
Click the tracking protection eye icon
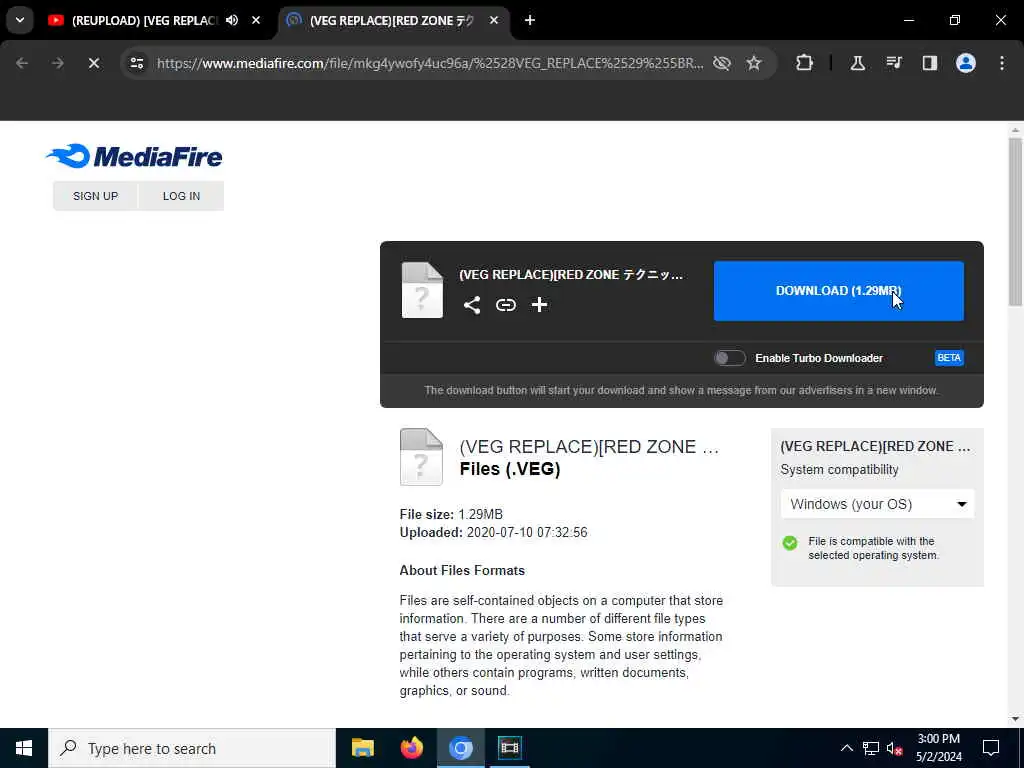pos(721,63)
